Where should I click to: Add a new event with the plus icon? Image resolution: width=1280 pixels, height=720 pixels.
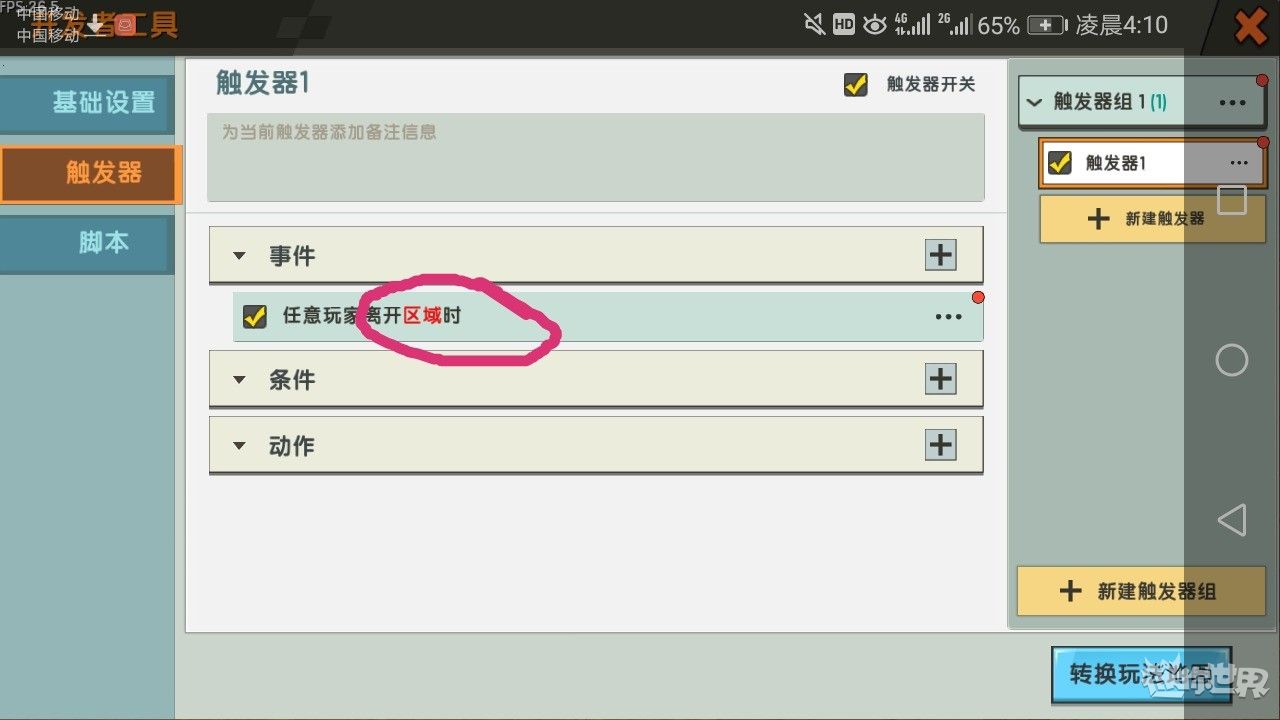point(940,255)
